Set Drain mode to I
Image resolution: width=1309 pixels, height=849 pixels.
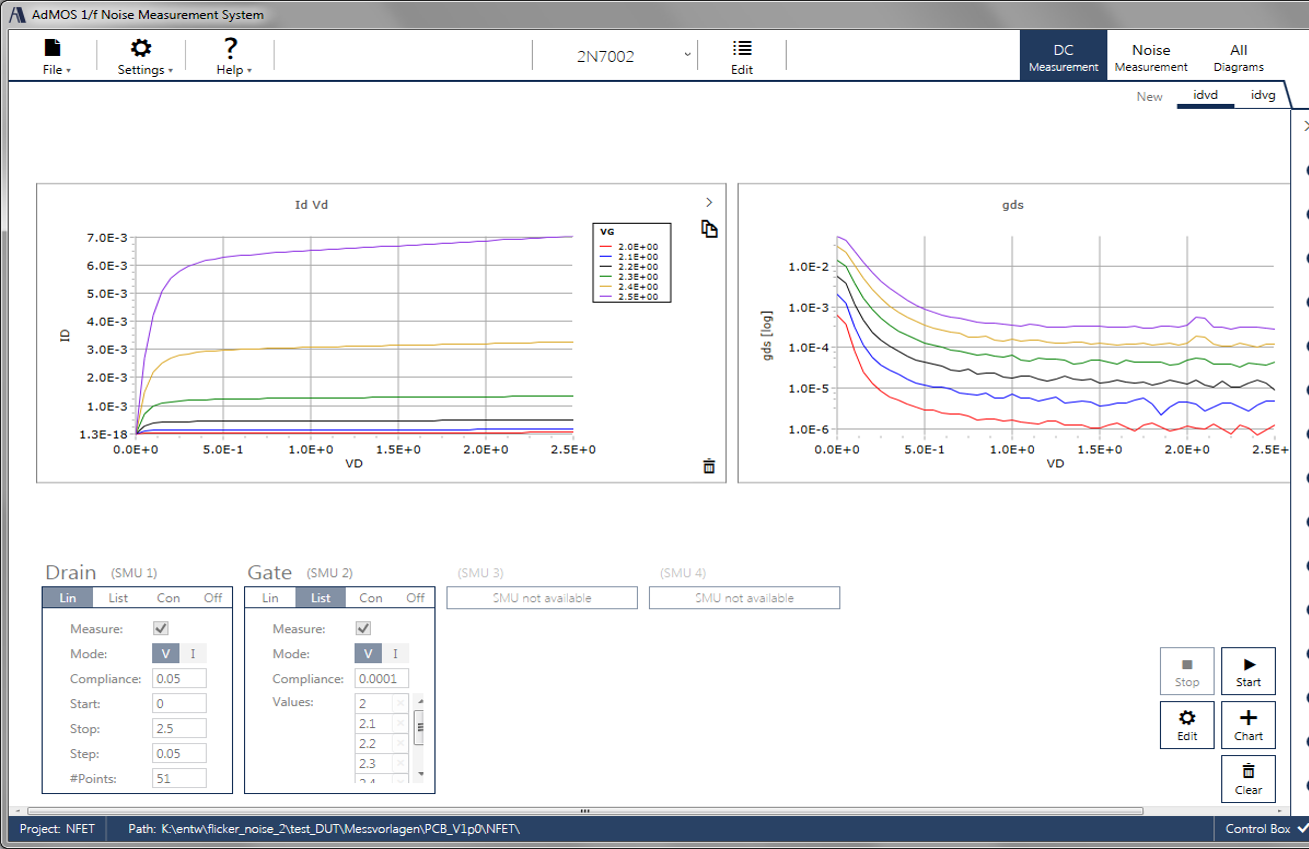pyautogui.click(x=193, y=654)
